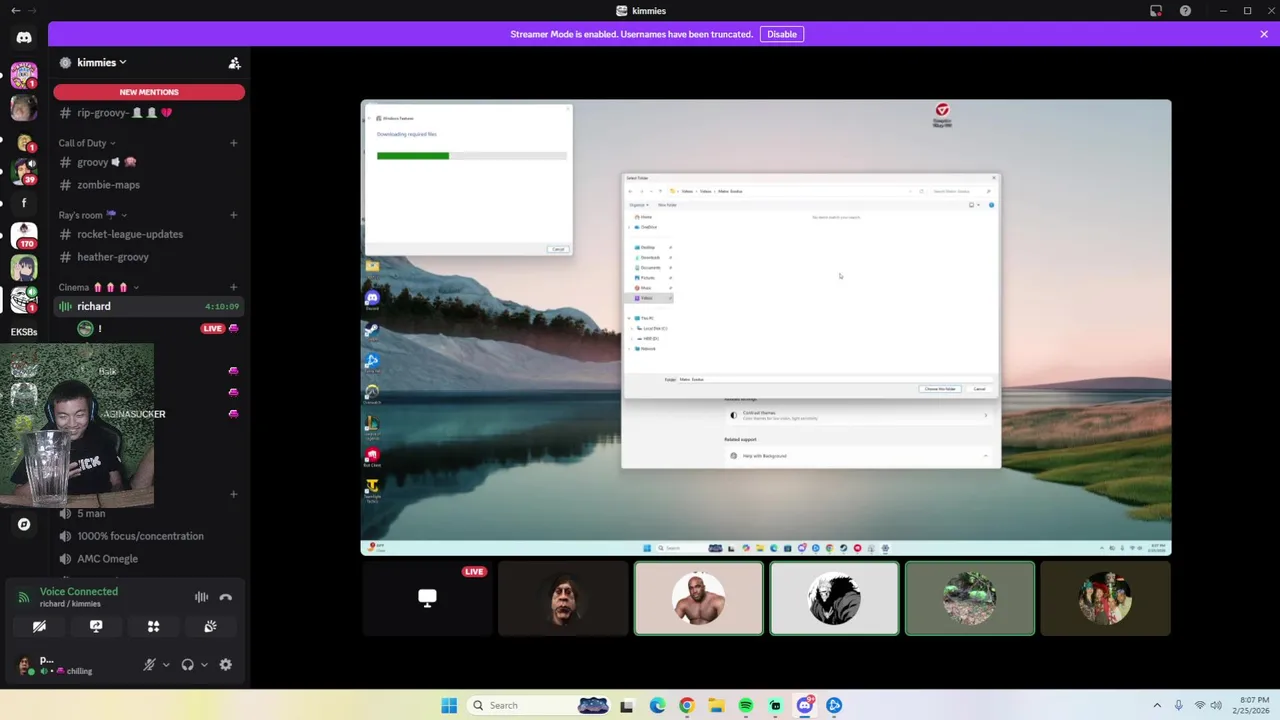Collapse the Ray's room category
The width and height of the screenshot is (1280, 720).
(x=92, y=215)
